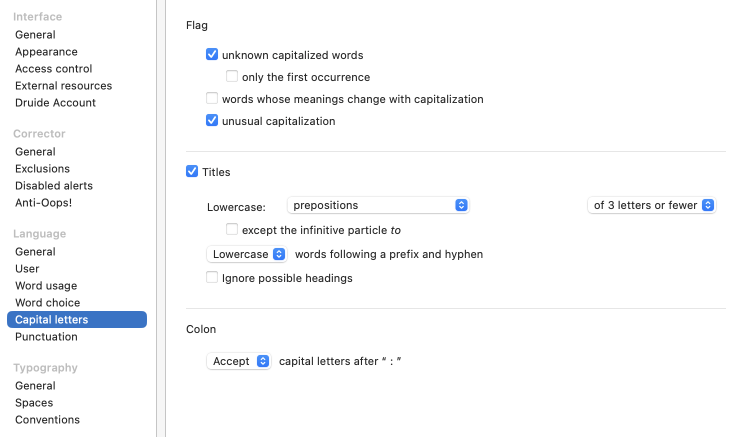Viewport: 744px width, 437px height.
Task: Open Punctuation settings under Language
Action: pos(46,337)
